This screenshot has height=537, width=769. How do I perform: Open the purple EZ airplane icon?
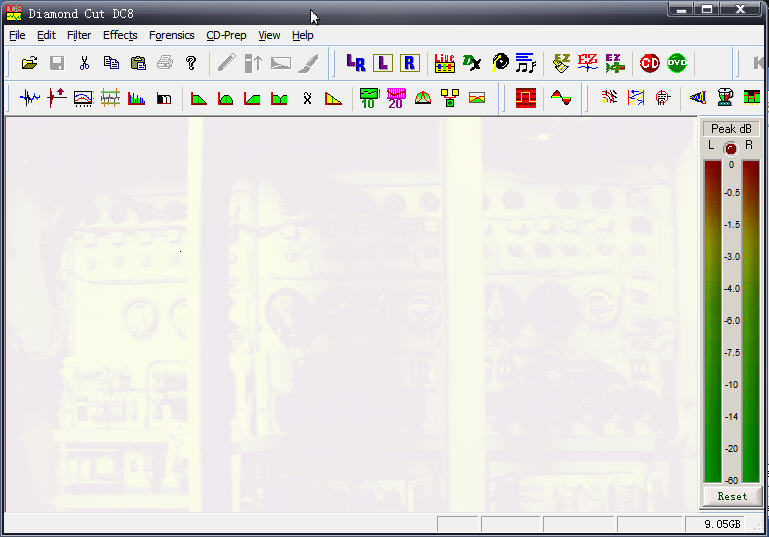(x=615, y=63)
